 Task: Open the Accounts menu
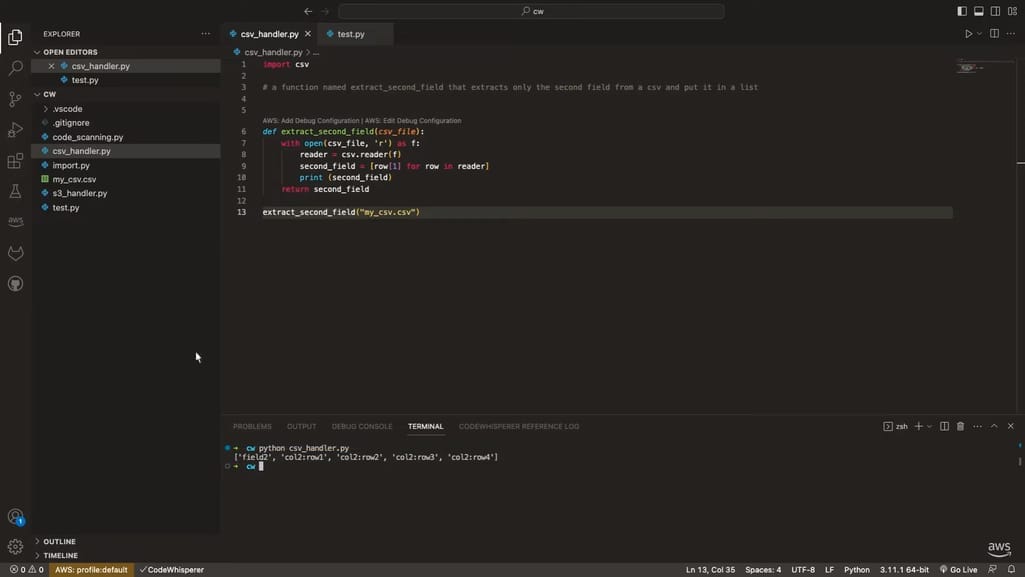coord(15,517)
